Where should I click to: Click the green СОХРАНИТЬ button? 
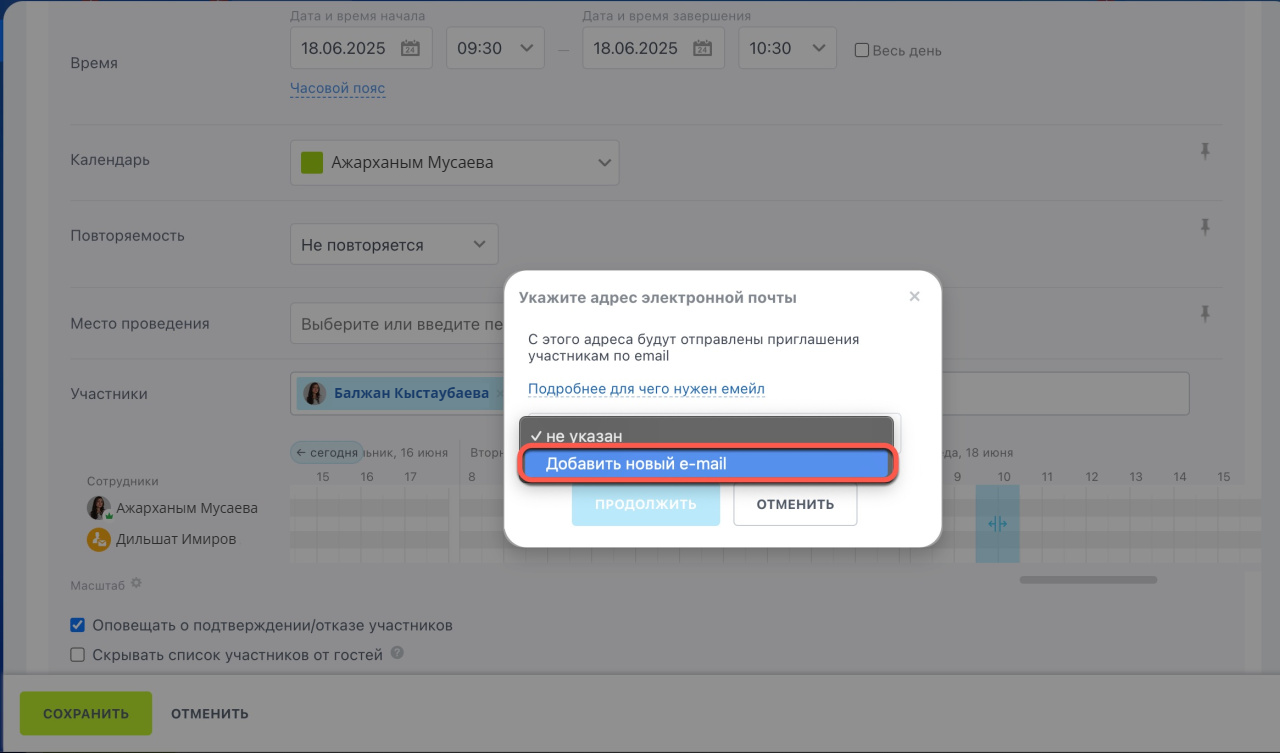85,713
